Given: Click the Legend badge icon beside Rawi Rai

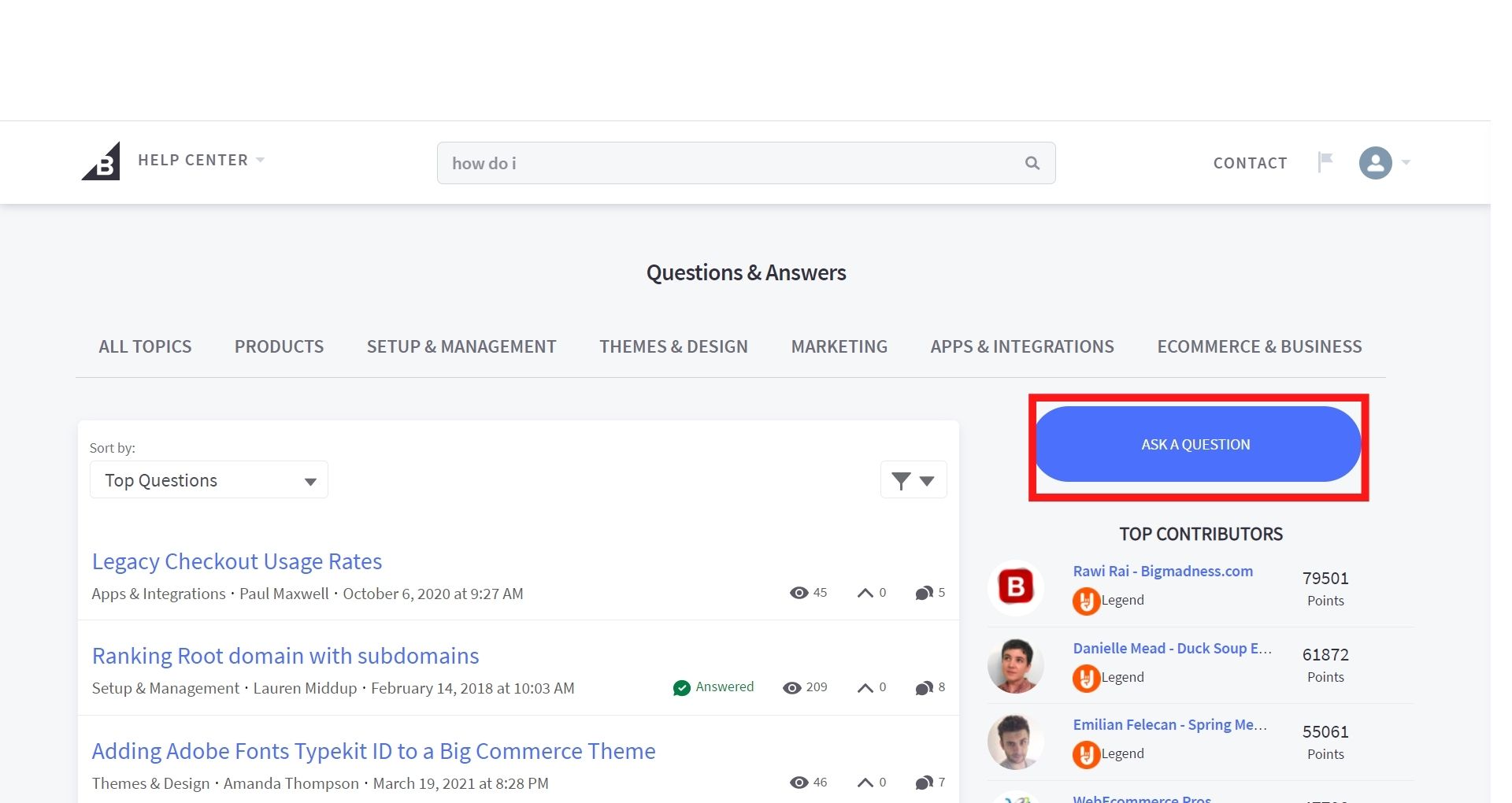Looking at the screenshot, I should click(x=1086, y=601).
